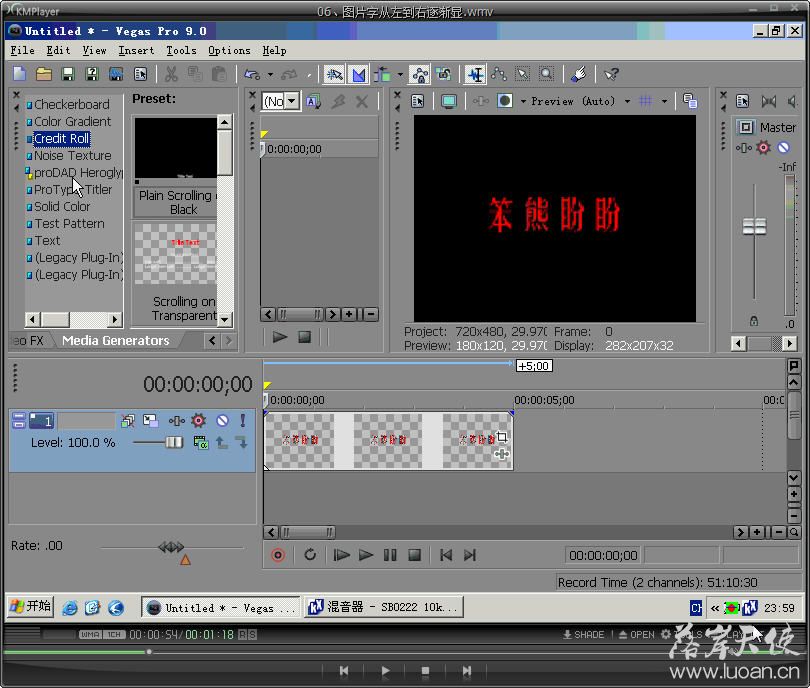Open the File menu
The width and height of the screenshot is (810, 688).
tap(23, 50)
